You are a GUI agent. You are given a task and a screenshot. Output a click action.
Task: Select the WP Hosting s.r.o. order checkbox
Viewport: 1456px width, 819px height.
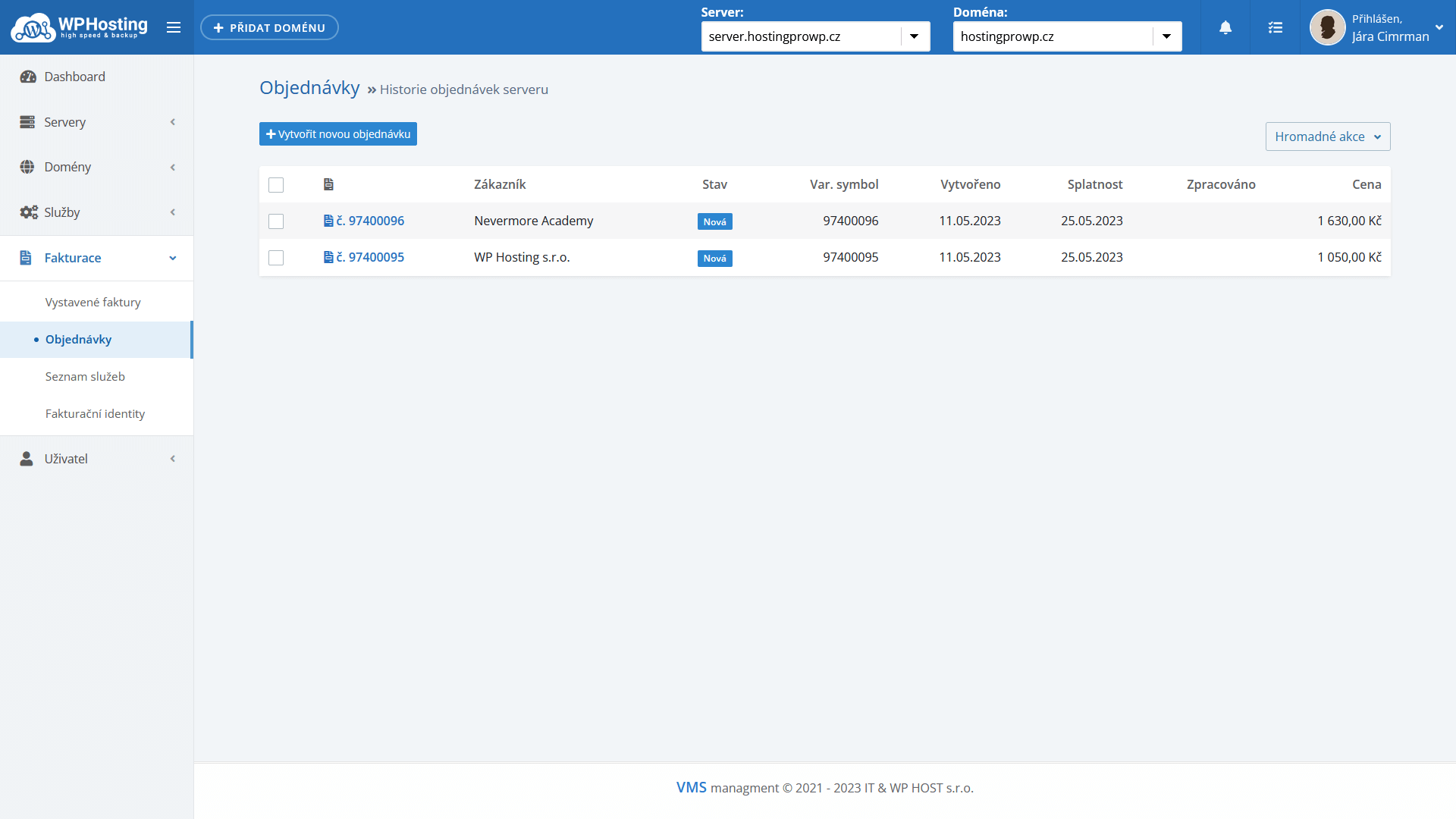(x=276, y=258)
